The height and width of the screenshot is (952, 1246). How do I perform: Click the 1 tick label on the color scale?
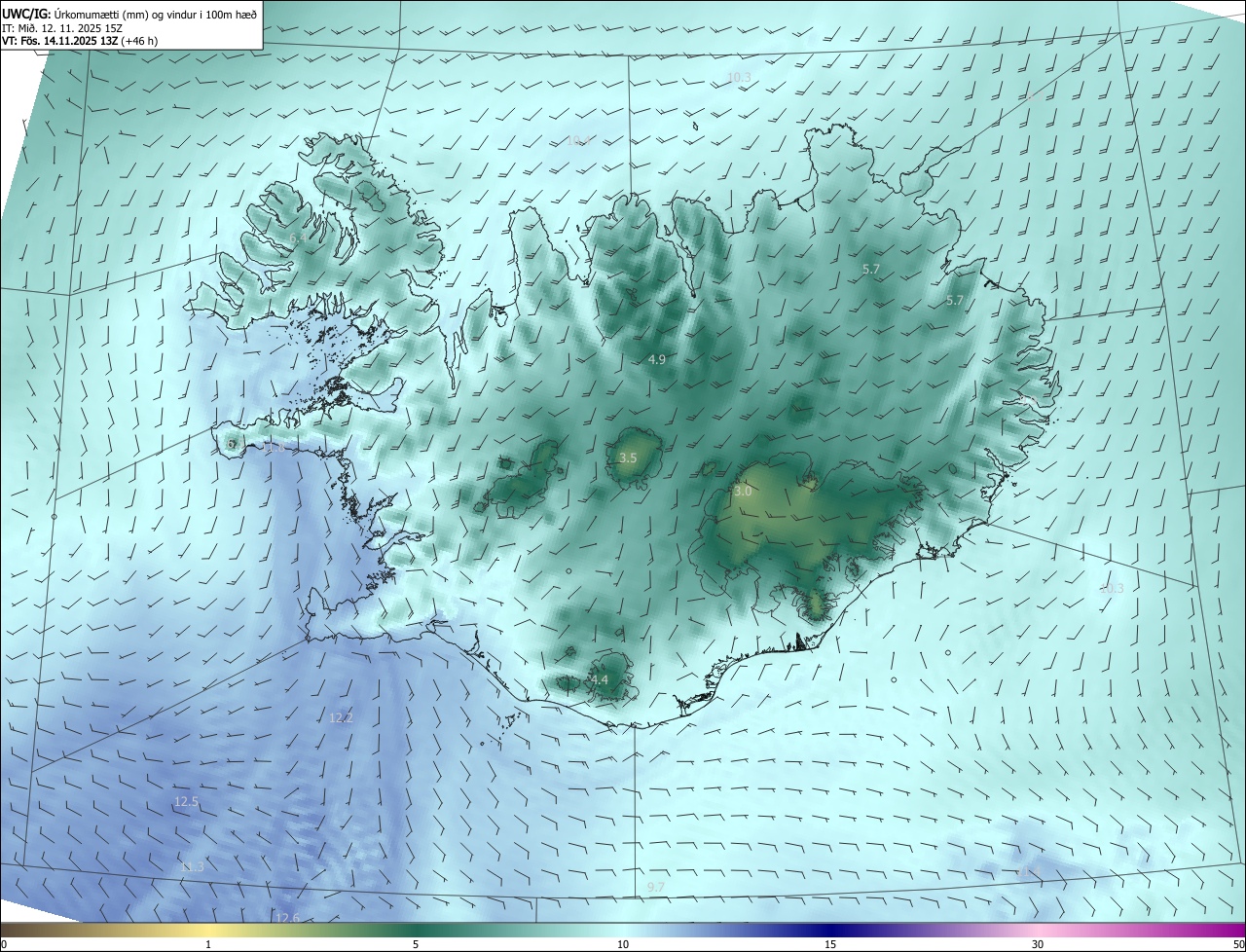pyautogui.click(x=208, y=944)
